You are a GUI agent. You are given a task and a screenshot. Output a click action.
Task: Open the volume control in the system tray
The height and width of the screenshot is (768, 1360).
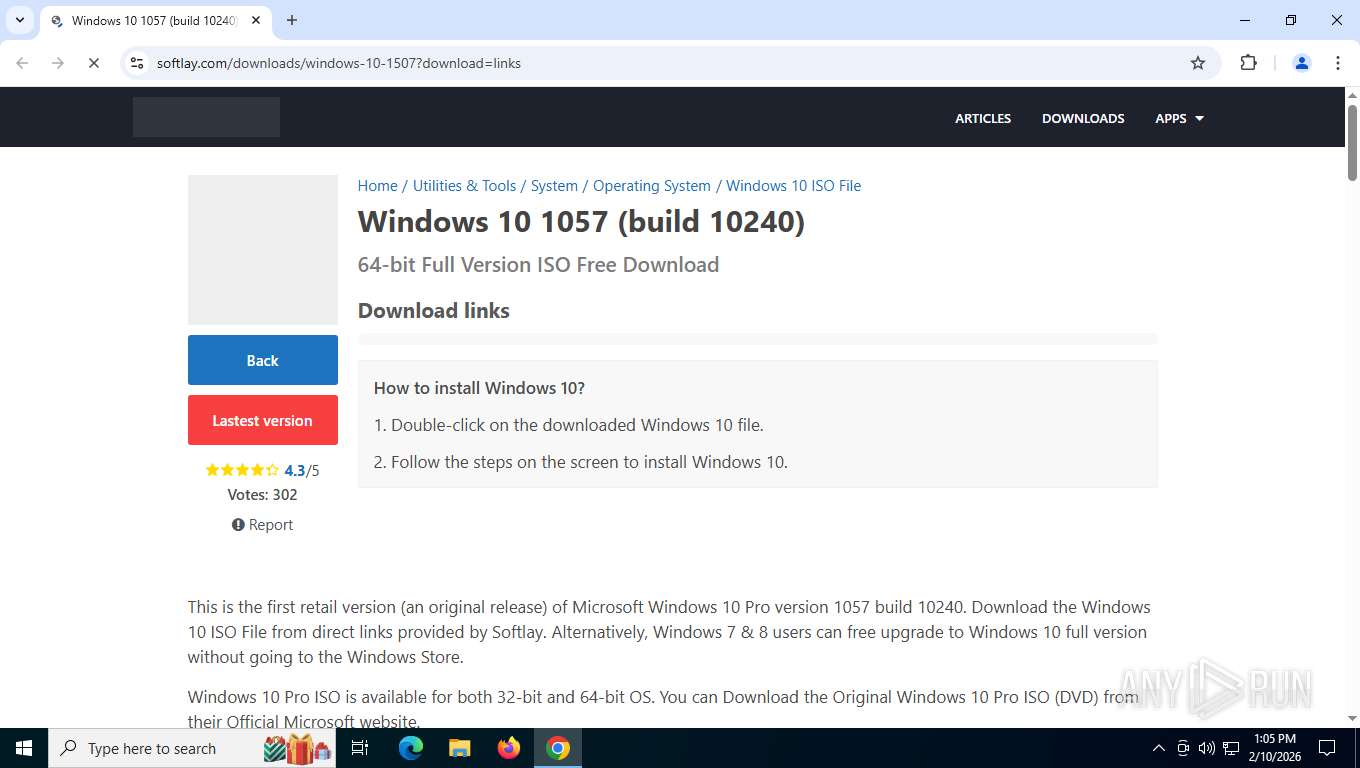[x=1206, y=748]
